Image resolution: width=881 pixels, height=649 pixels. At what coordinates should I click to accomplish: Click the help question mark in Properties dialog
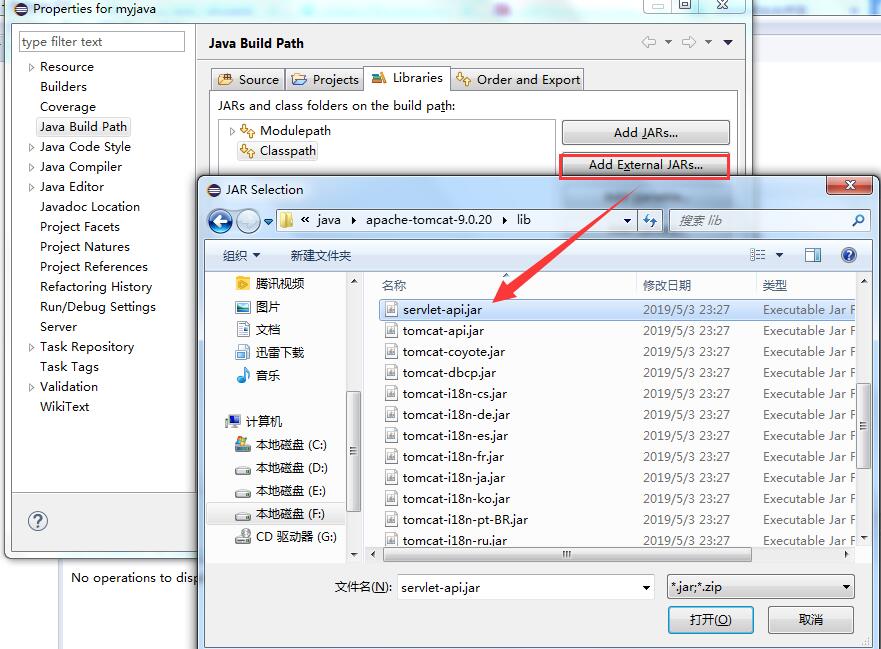tap(37, 521)
